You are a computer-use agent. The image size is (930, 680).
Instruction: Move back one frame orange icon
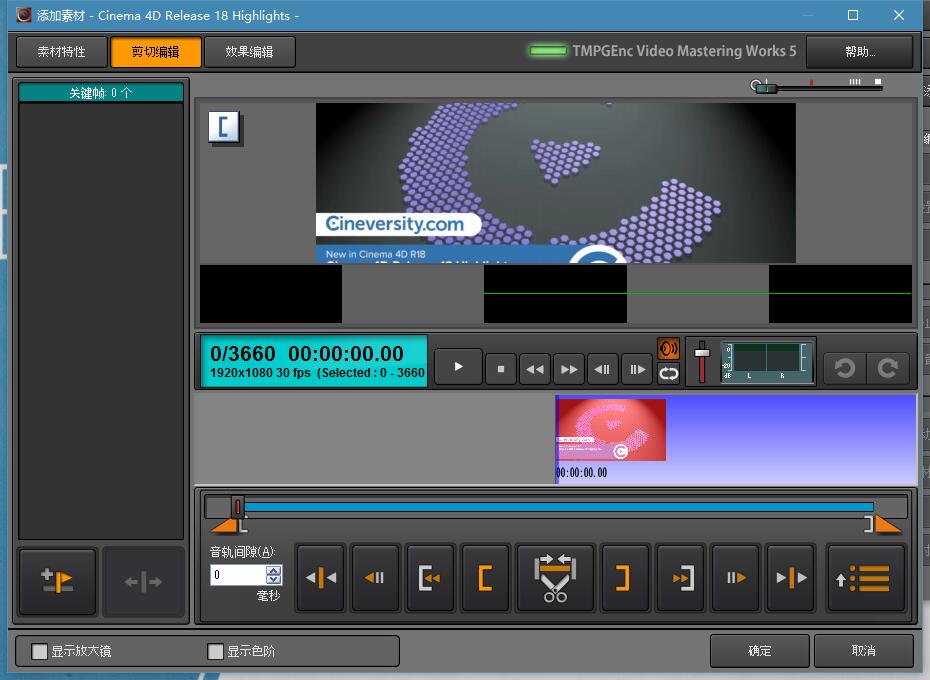tap(375, 577)
